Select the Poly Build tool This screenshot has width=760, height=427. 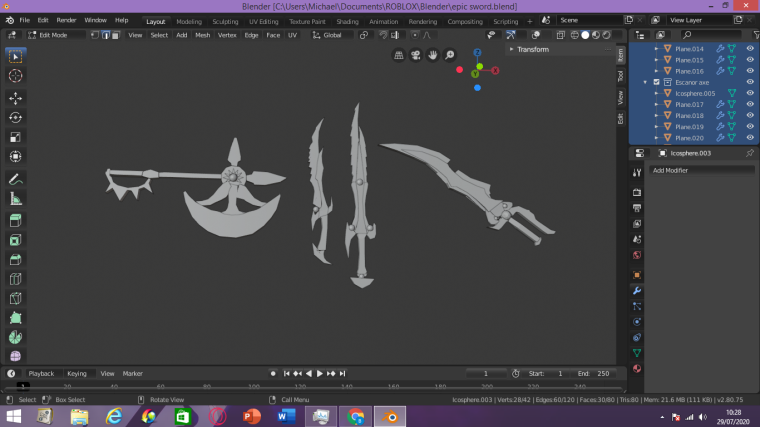[x=15, y=317]
